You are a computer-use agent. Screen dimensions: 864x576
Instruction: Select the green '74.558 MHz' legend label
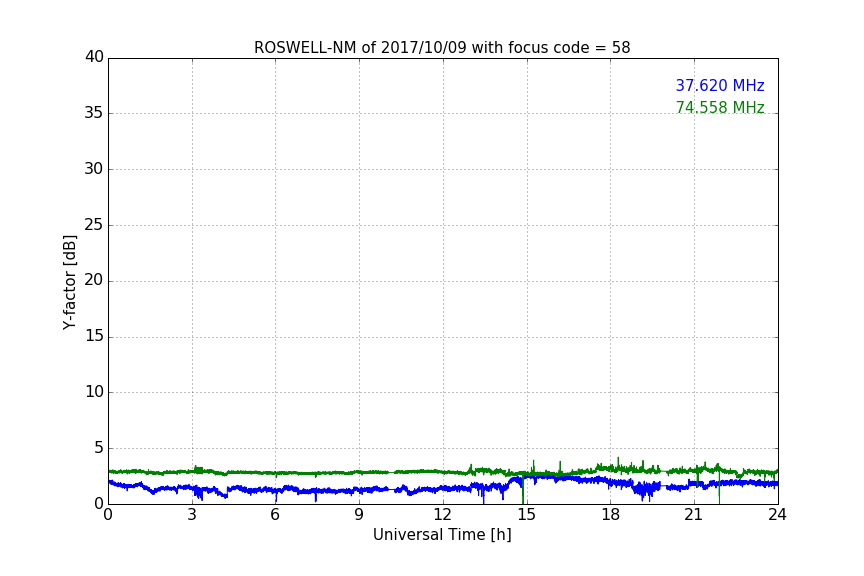(720, 107)
